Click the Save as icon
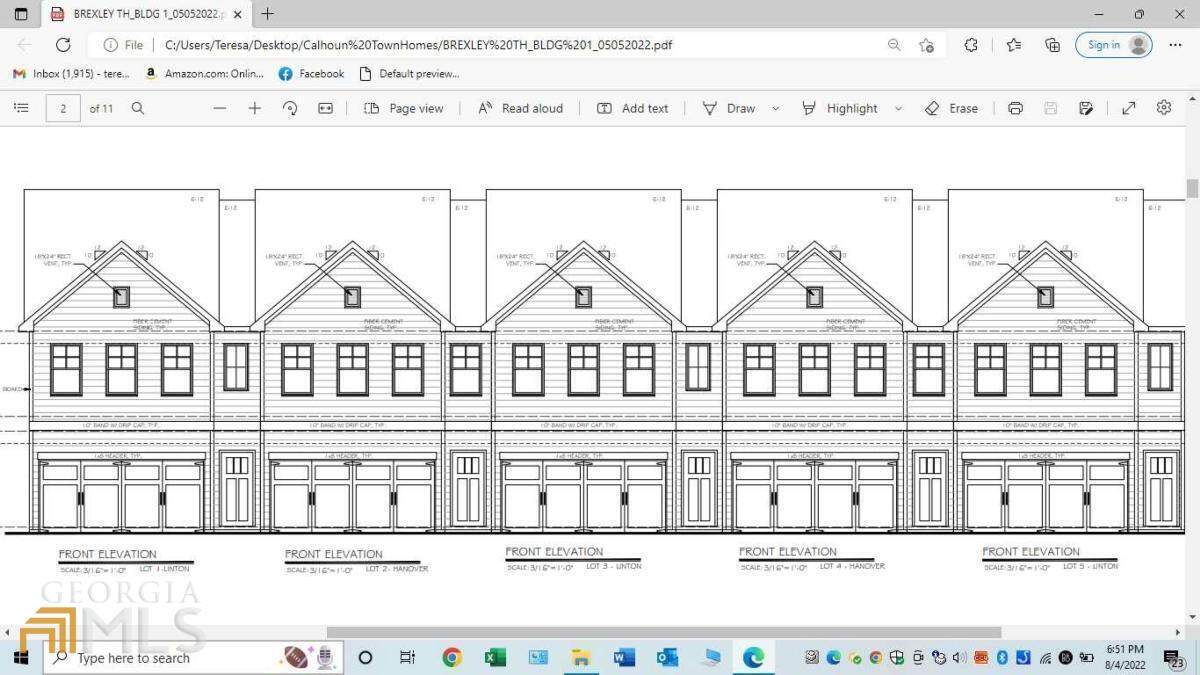The height and width of the screenshot is (675, 1200). point(1086,108)
